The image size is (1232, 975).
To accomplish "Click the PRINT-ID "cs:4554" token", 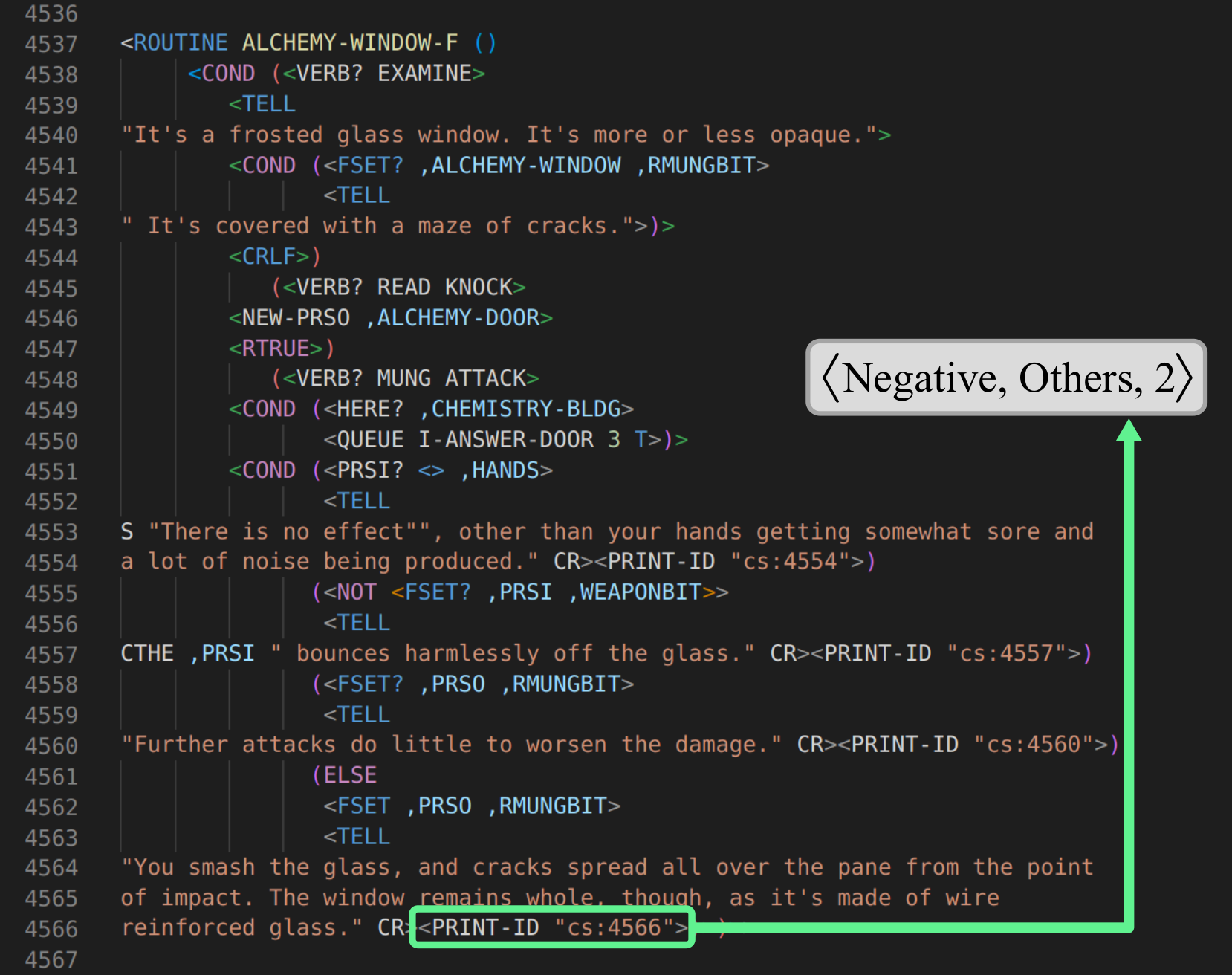I will coord(728,561).
